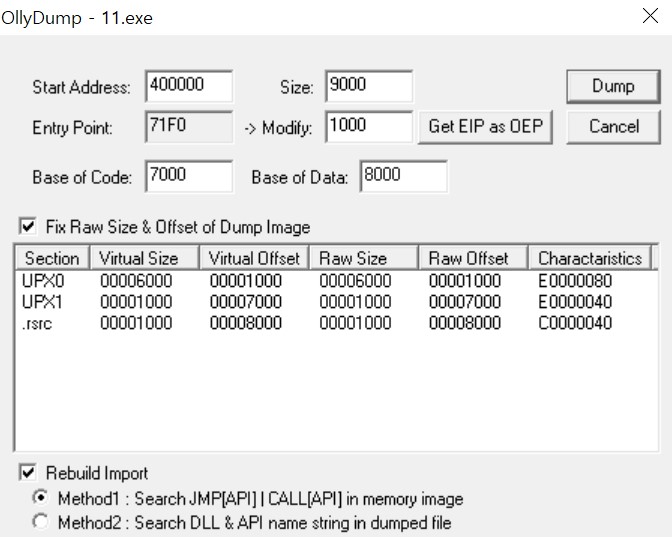
Task: Click UPX0 raw size 00006000
Action: coord(355,281)
